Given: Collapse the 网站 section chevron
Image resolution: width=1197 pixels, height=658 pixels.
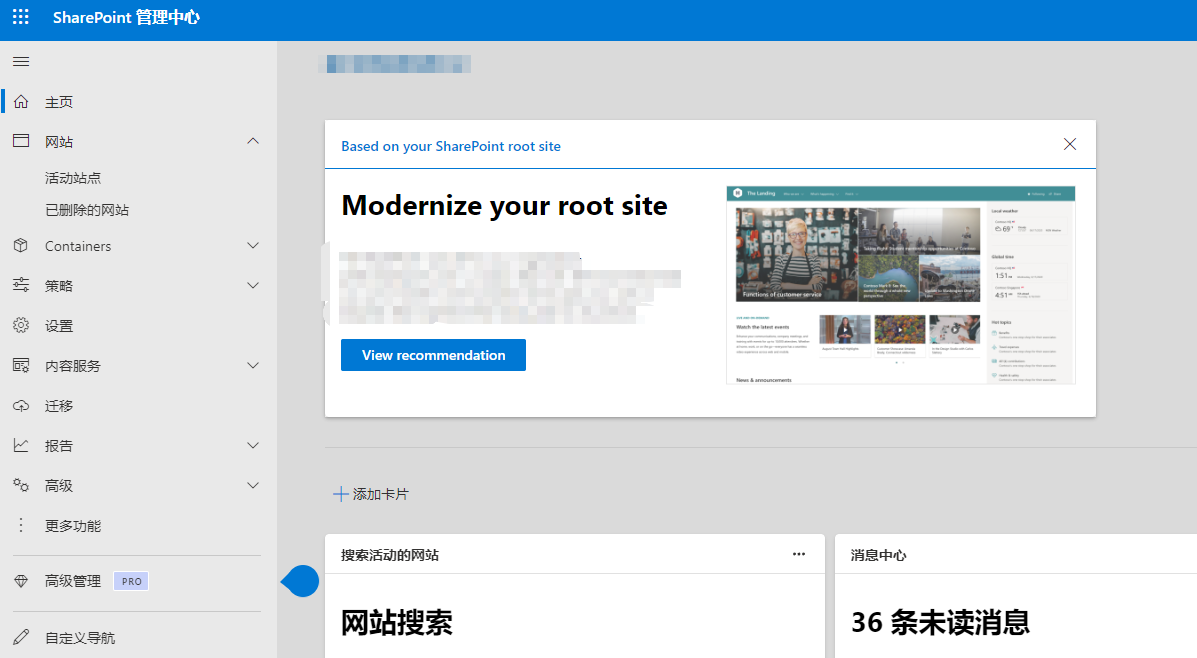Looking at the screenshot, I should [x=253, y=142].
